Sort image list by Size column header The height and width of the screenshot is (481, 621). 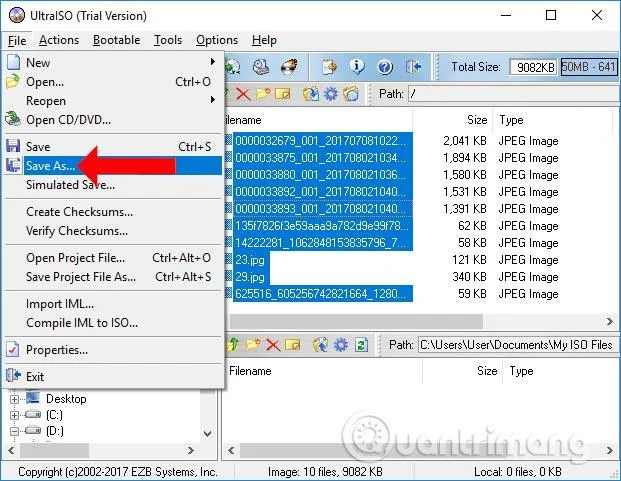453,120
